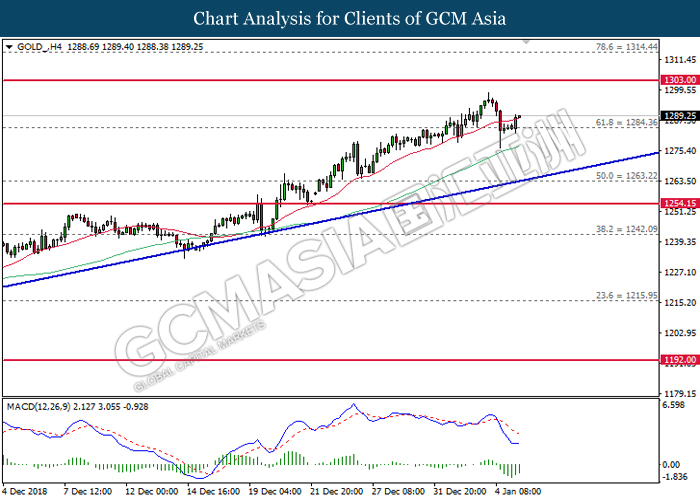
Task: Click the 1179.15 price axis value
Action: 680,394
